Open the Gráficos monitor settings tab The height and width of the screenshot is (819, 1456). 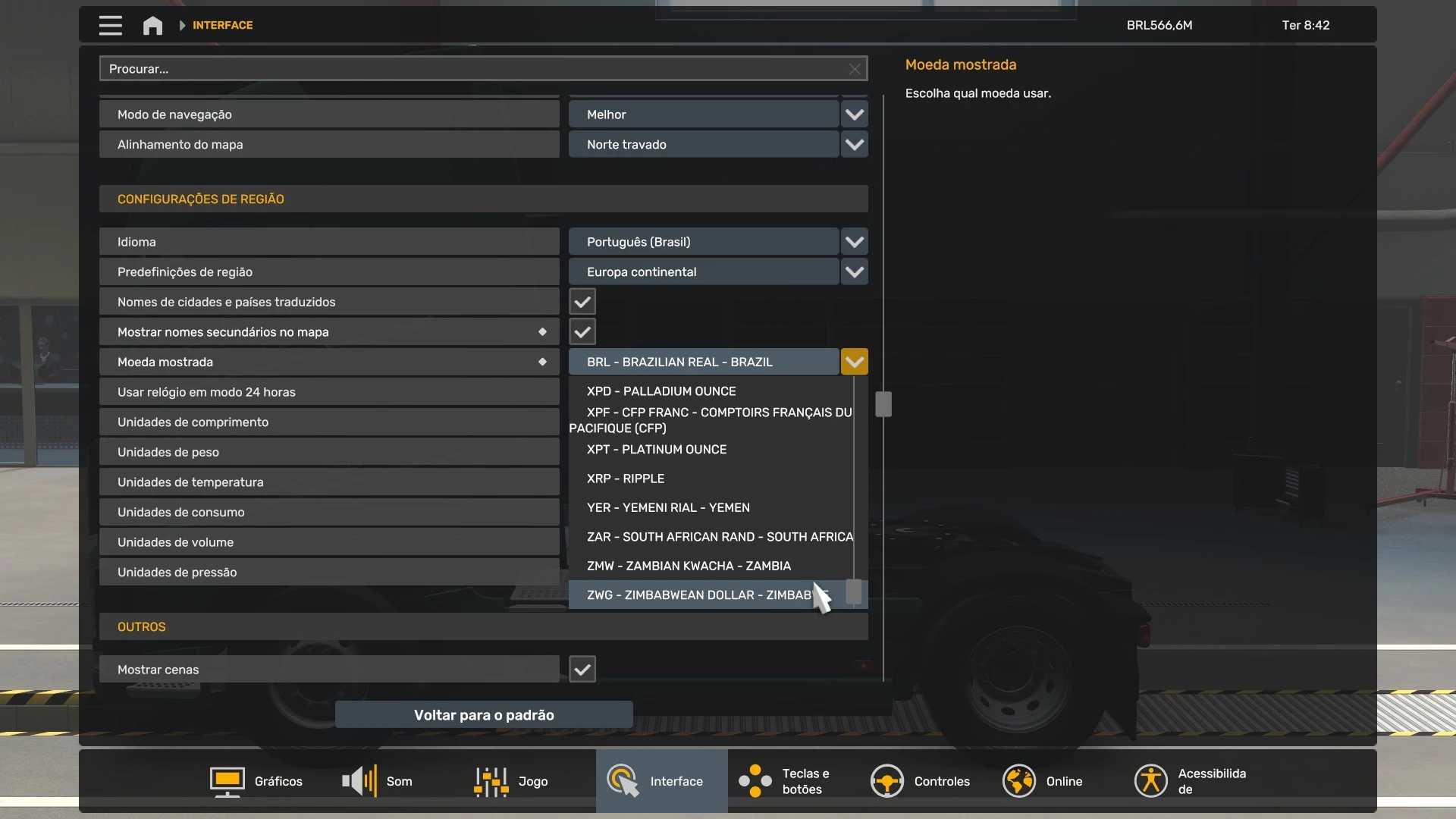(256, 781)
